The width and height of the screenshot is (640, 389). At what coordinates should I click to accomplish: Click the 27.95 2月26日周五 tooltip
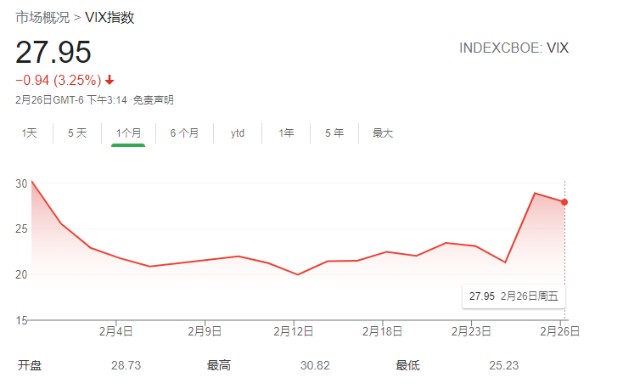(x=514, y=296)
